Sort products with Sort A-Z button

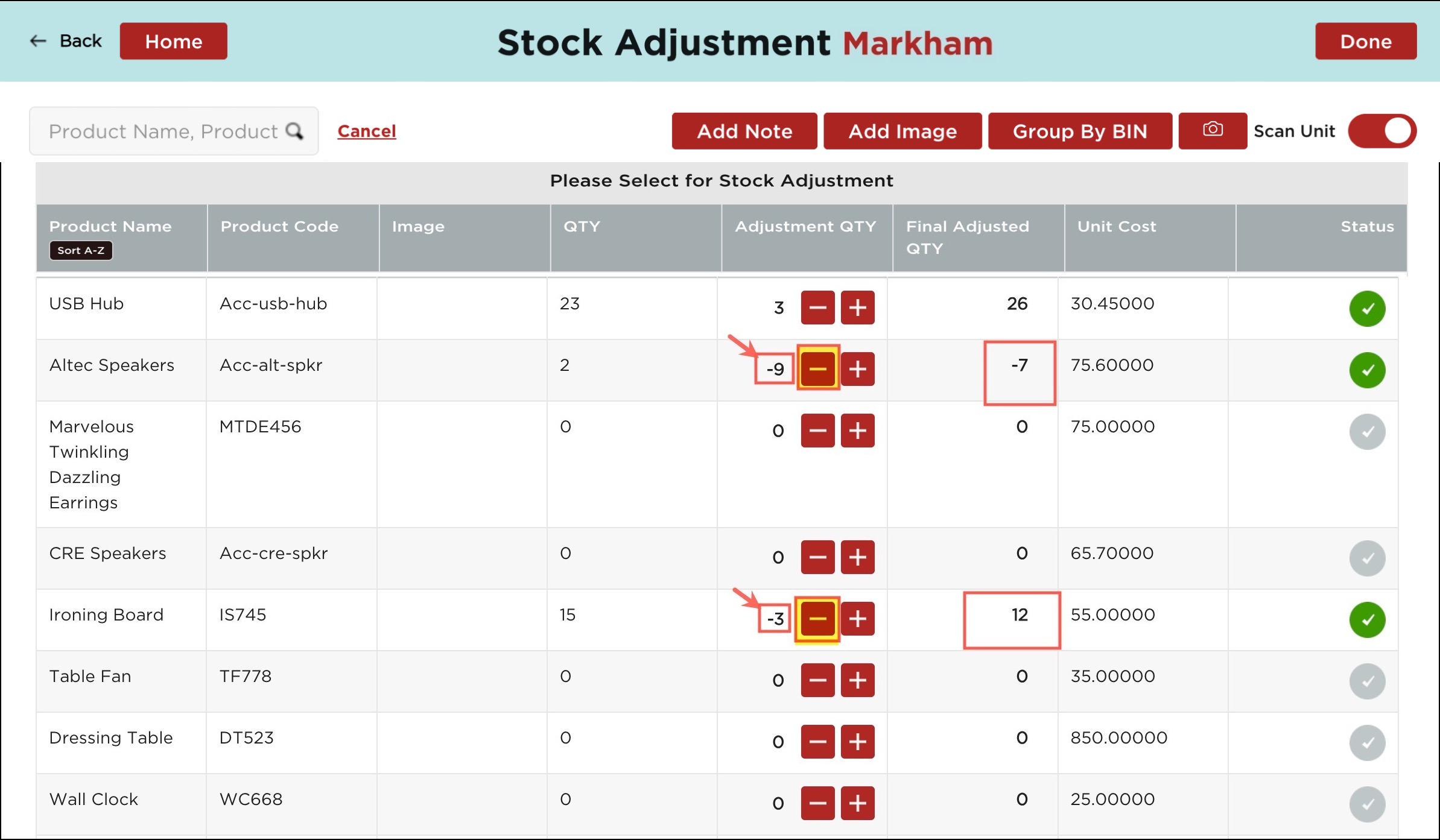coord(81,250)
